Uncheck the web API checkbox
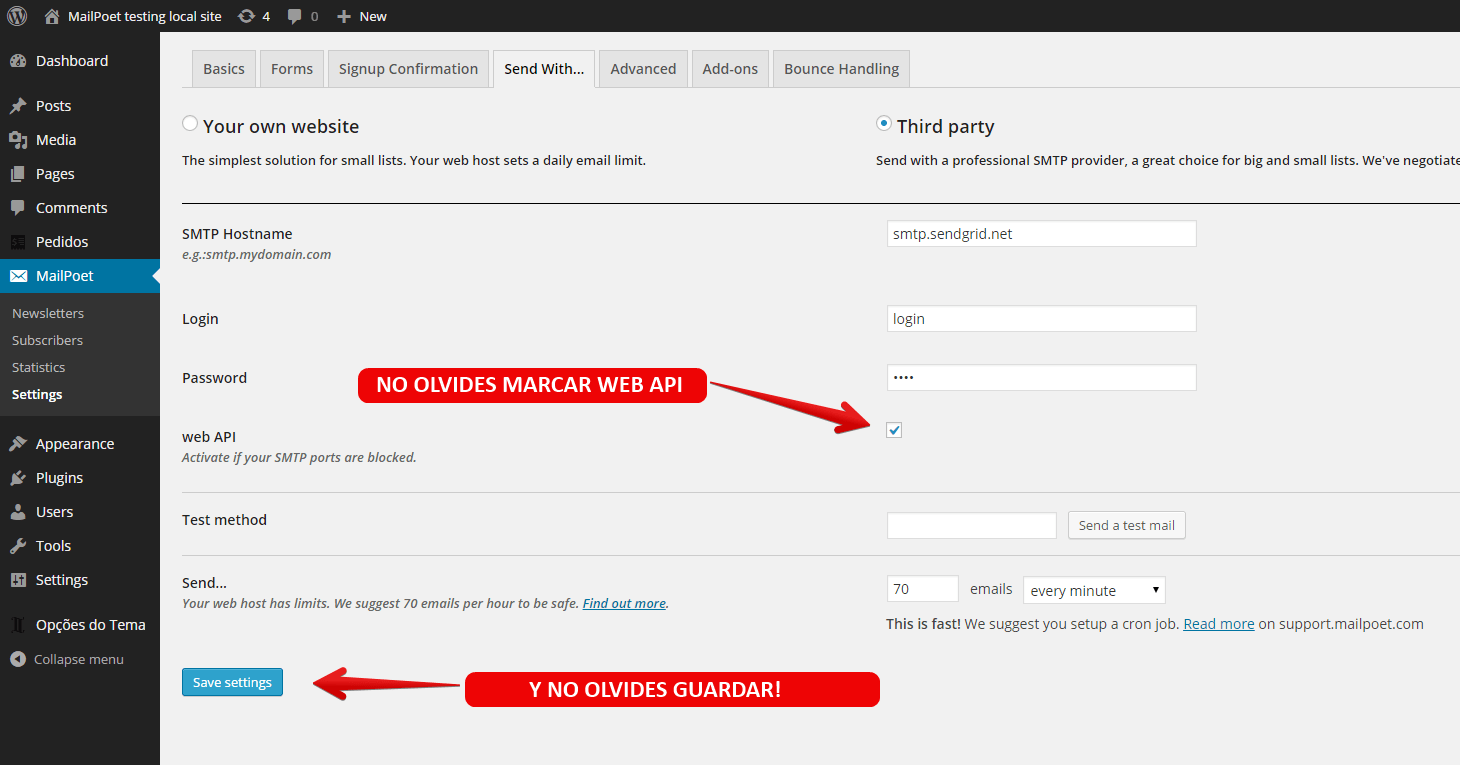The width and height of the screenshot is (1460, 765). pyautogui.click(x=894, y=430)
